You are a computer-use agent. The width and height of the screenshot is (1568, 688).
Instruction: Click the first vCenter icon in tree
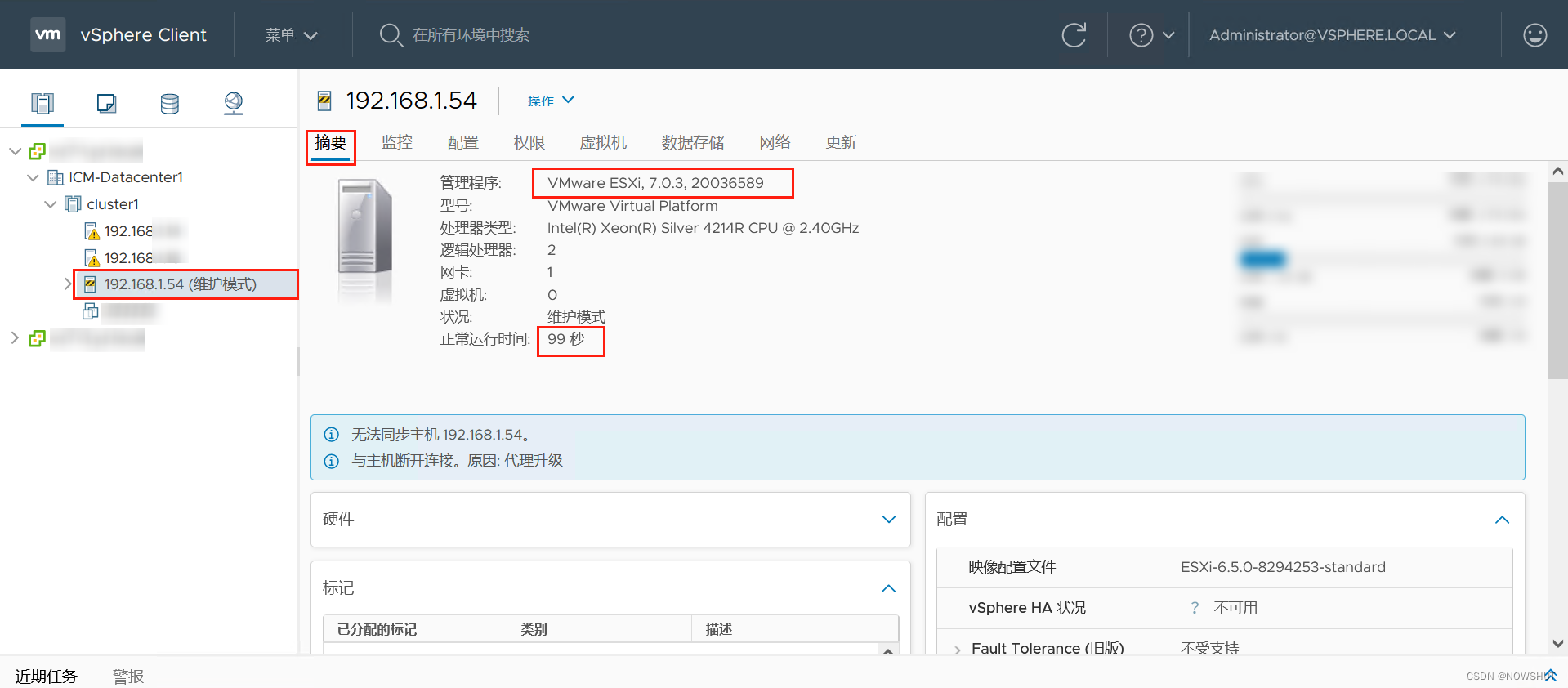click(38, 151)
